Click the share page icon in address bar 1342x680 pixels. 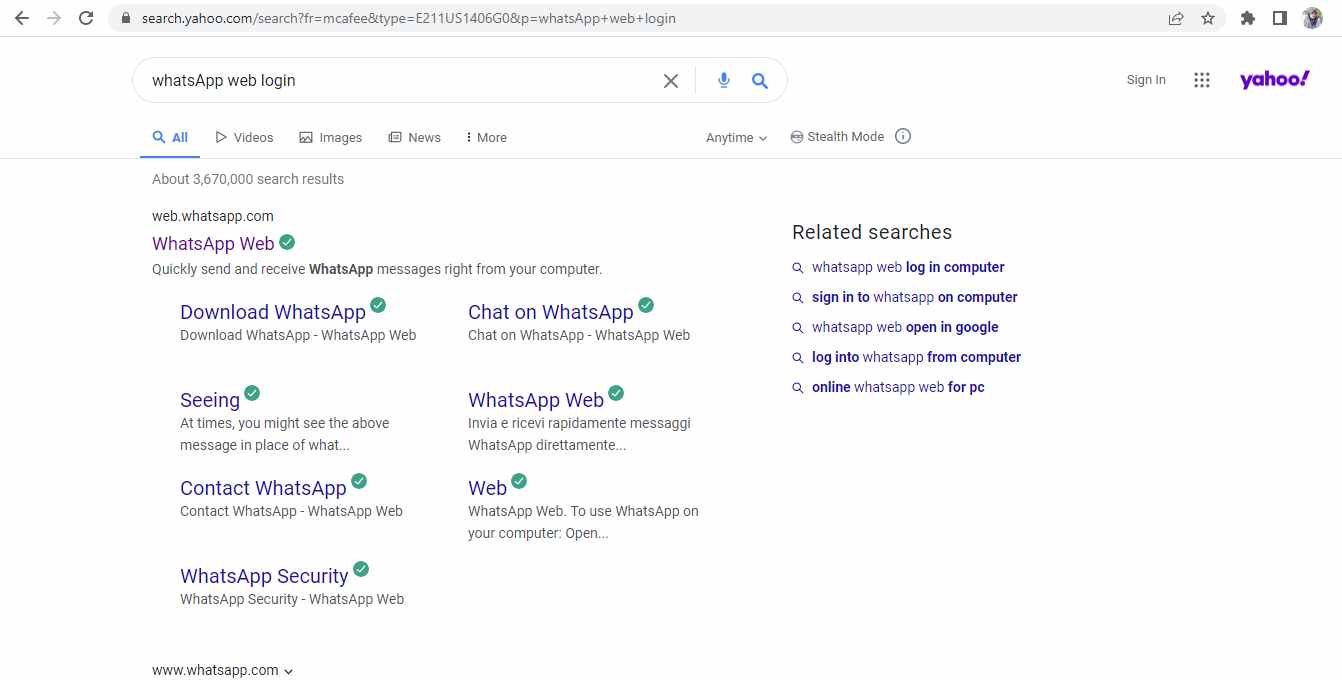tap(1176, 18)
